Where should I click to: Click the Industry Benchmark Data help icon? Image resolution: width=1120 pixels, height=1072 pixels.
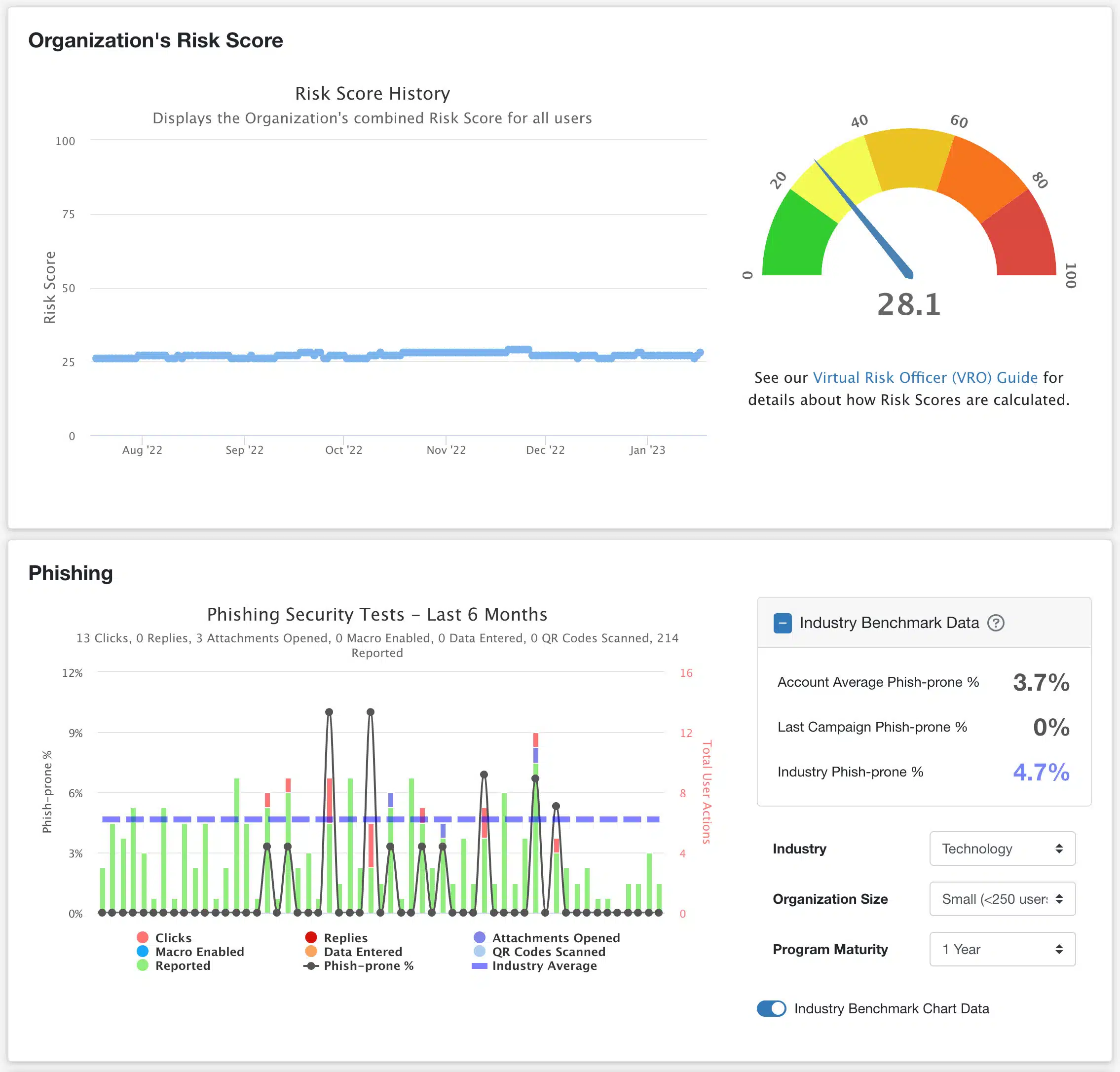point(996,623)
